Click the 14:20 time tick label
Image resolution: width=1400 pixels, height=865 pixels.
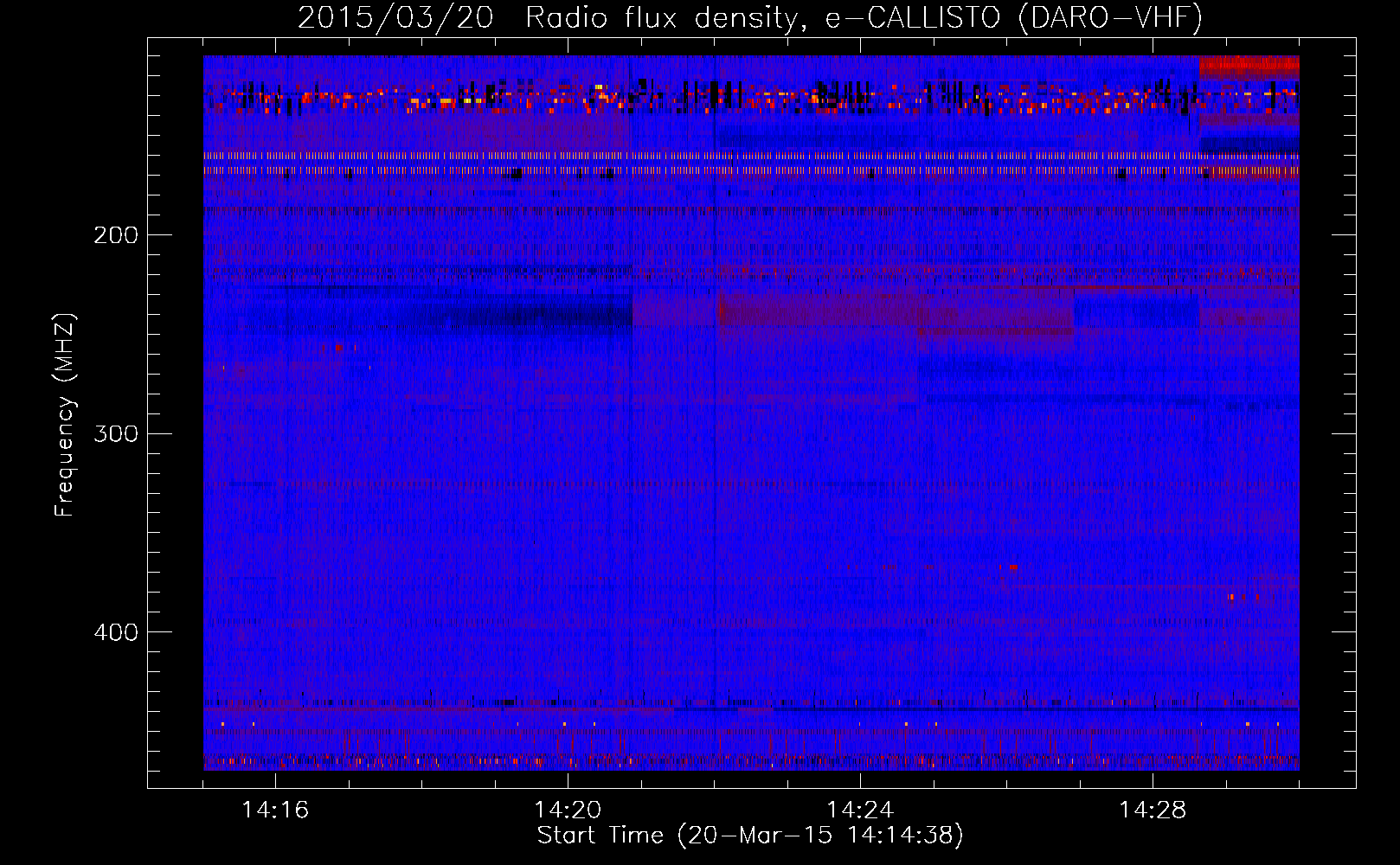[568, 810]
